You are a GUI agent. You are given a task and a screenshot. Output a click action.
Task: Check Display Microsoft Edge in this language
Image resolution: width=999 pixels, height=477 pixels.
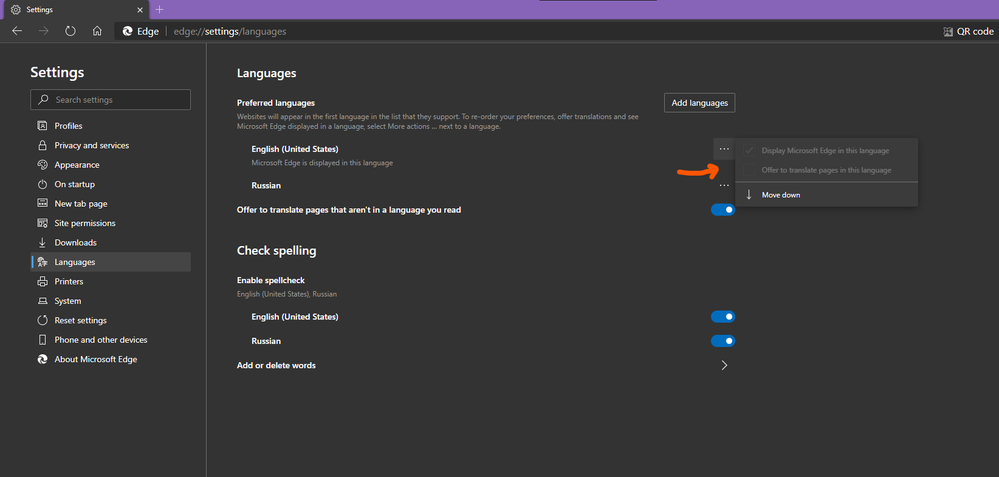[826, 151]
